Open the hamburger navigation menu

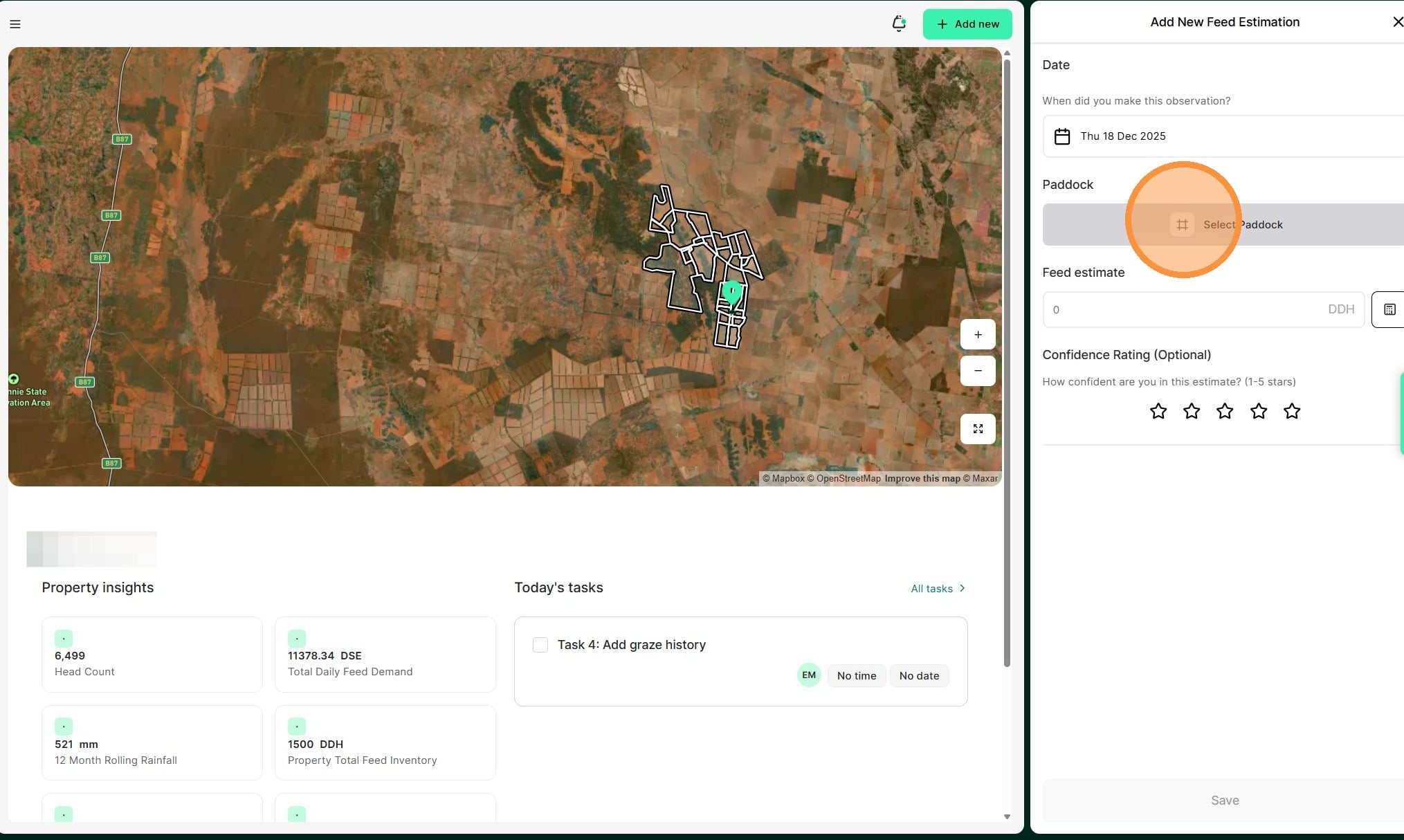tap(15, 24)
